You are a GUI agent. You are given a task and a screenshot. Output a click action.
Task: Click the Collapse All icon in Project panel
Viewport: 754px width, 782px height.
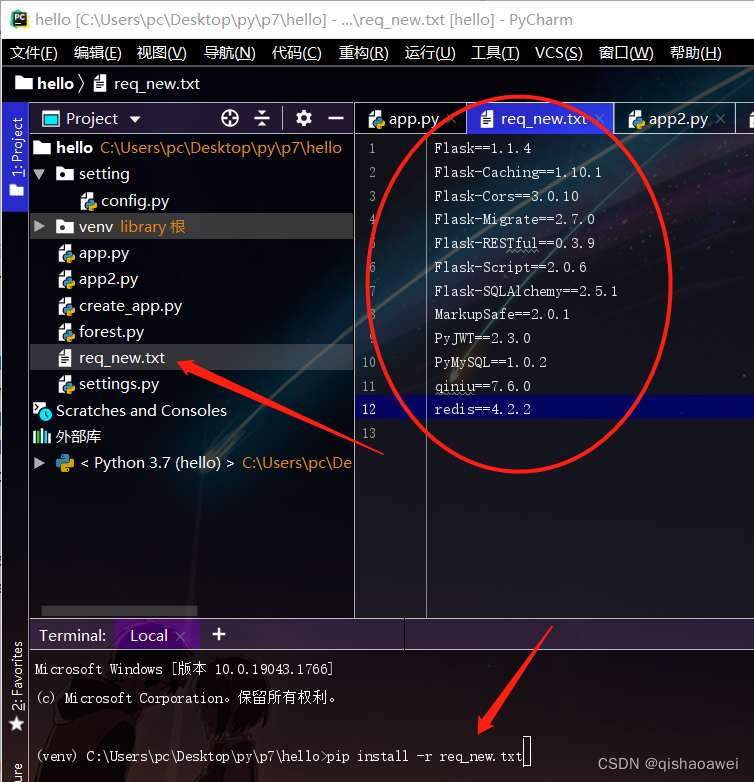click(262, 119)
